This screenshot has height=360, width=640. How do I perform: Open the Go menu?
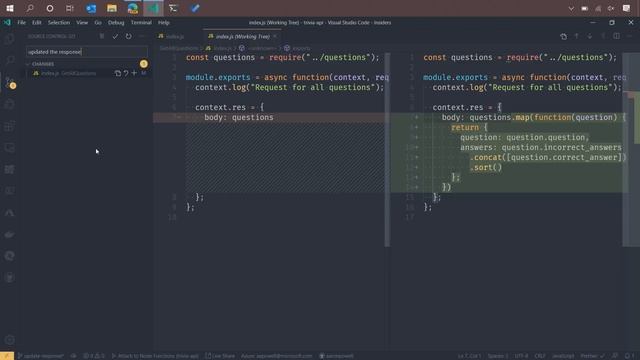pyautogui.click(x=98, y=22)
